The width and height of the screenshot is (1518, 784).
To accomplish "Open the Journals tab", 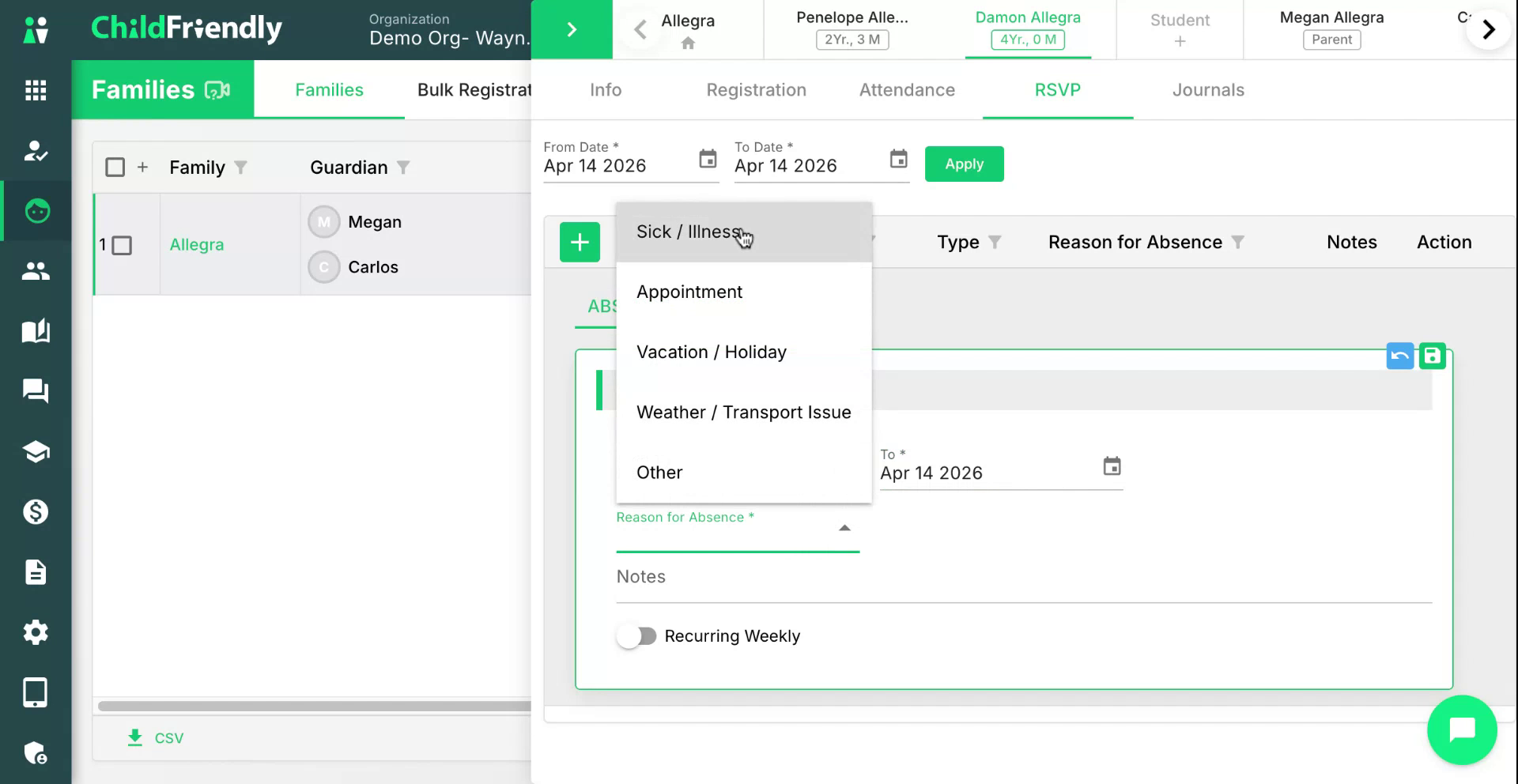I will 1208,90.
